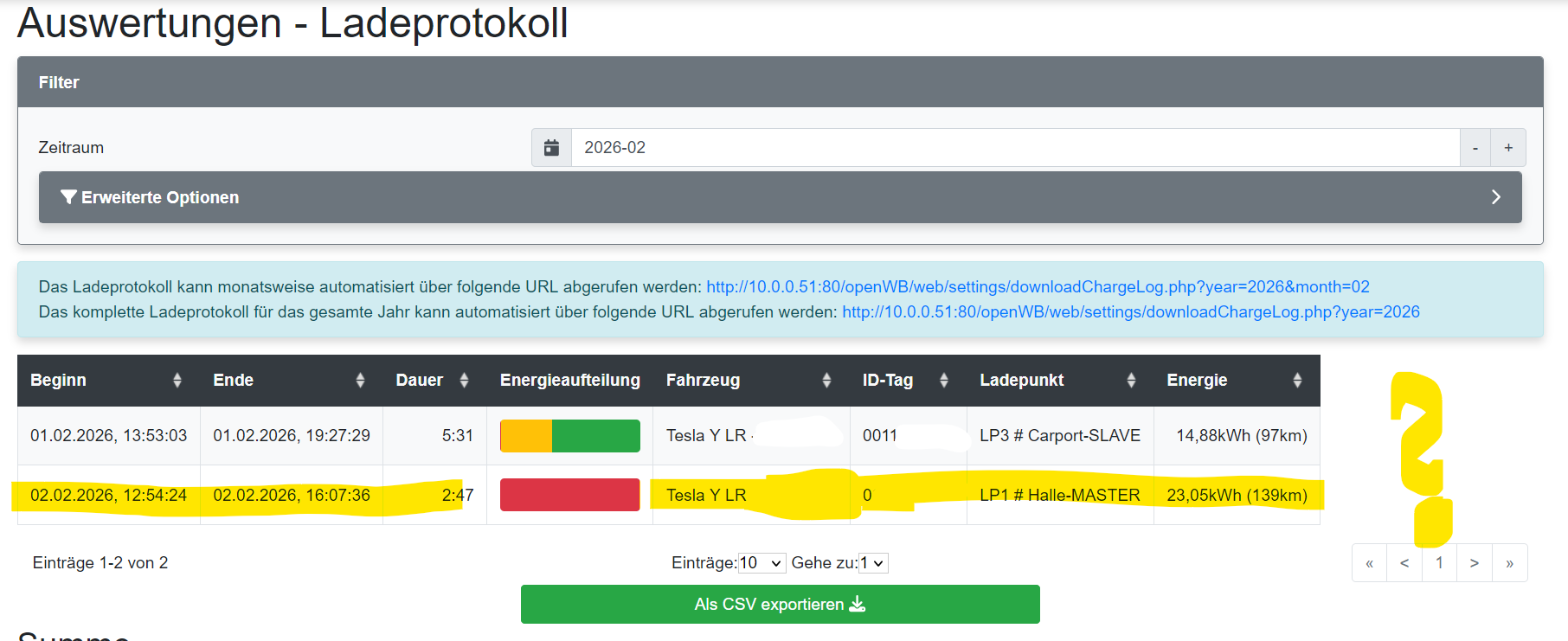Click the calendar icon next to Zeitraum
This screenshot has width=1568, height=641.
point(551,148)
